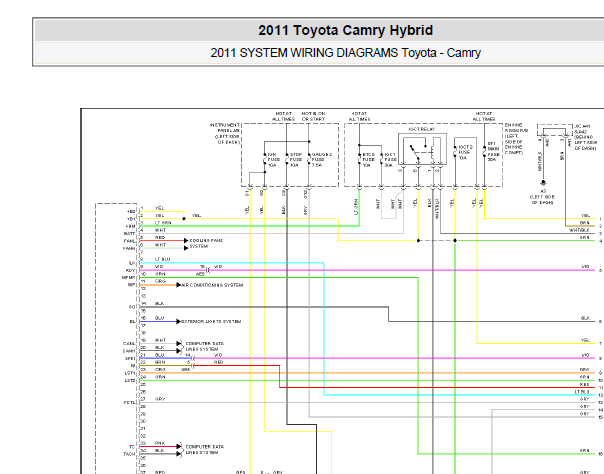The image size is (604, 474).
Task: Click the COOLING FANS SYSTEM reference
Action: [206, 243]
